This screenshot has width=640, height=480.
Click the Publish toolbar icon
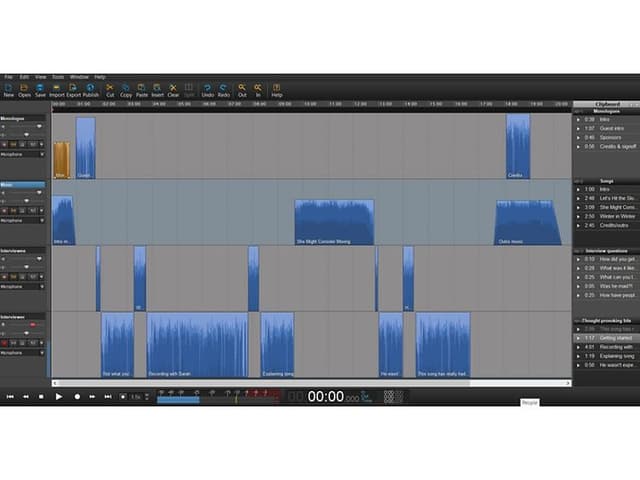coord(91,91)
